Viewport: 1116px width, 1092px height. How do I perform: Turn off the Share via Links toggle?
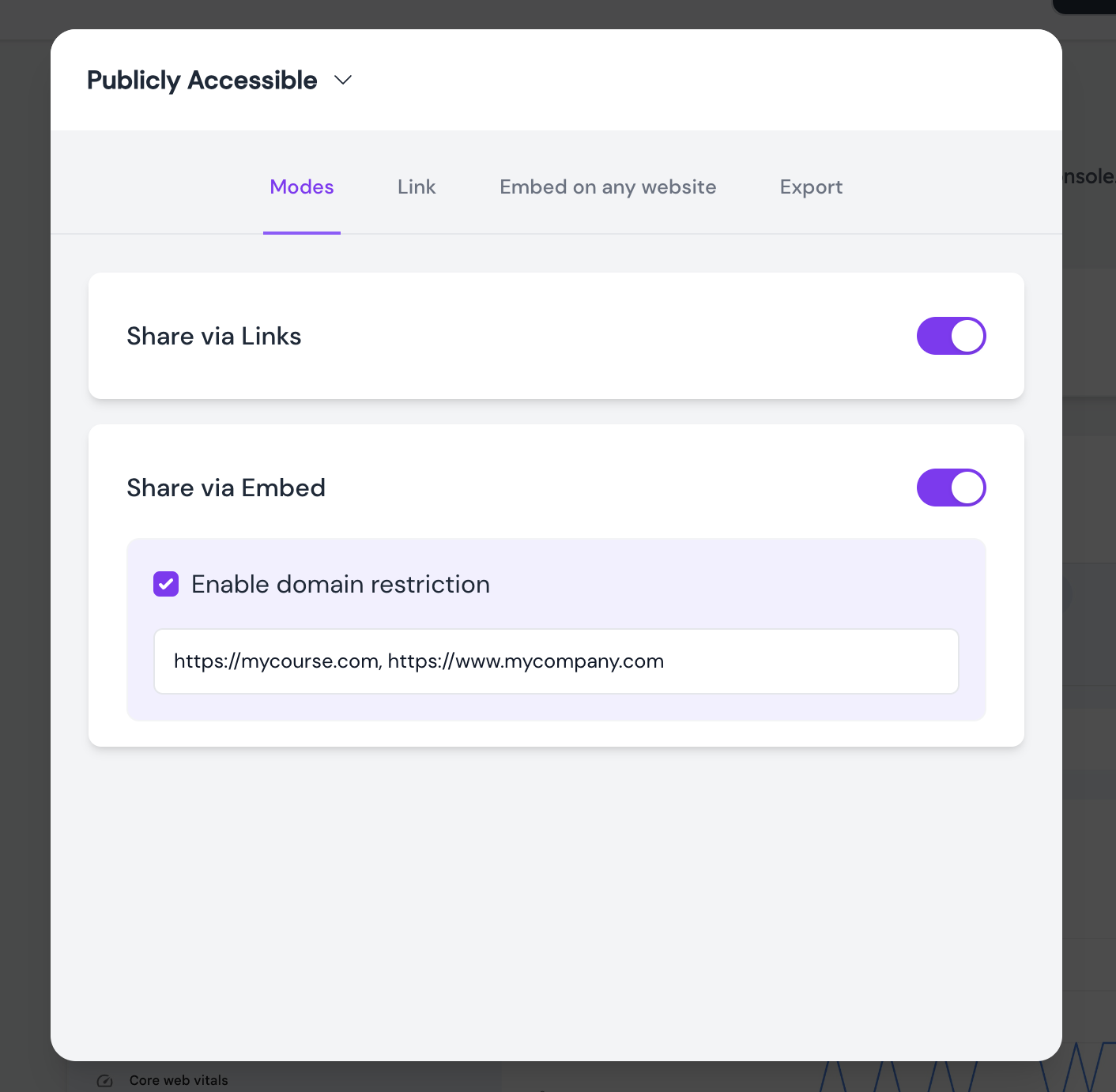952,336
